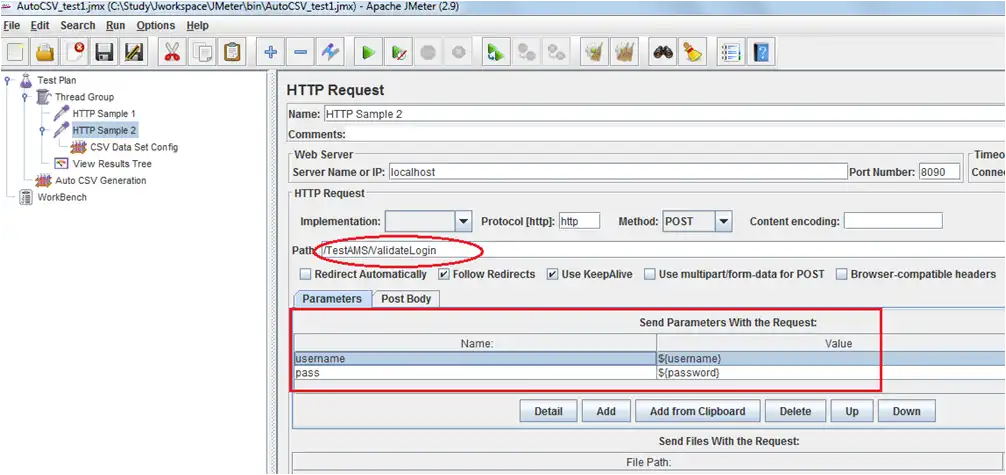Enable Use multipart/form-data for POST
This screenshot has width=1006, height=475.
coord(650,274)
